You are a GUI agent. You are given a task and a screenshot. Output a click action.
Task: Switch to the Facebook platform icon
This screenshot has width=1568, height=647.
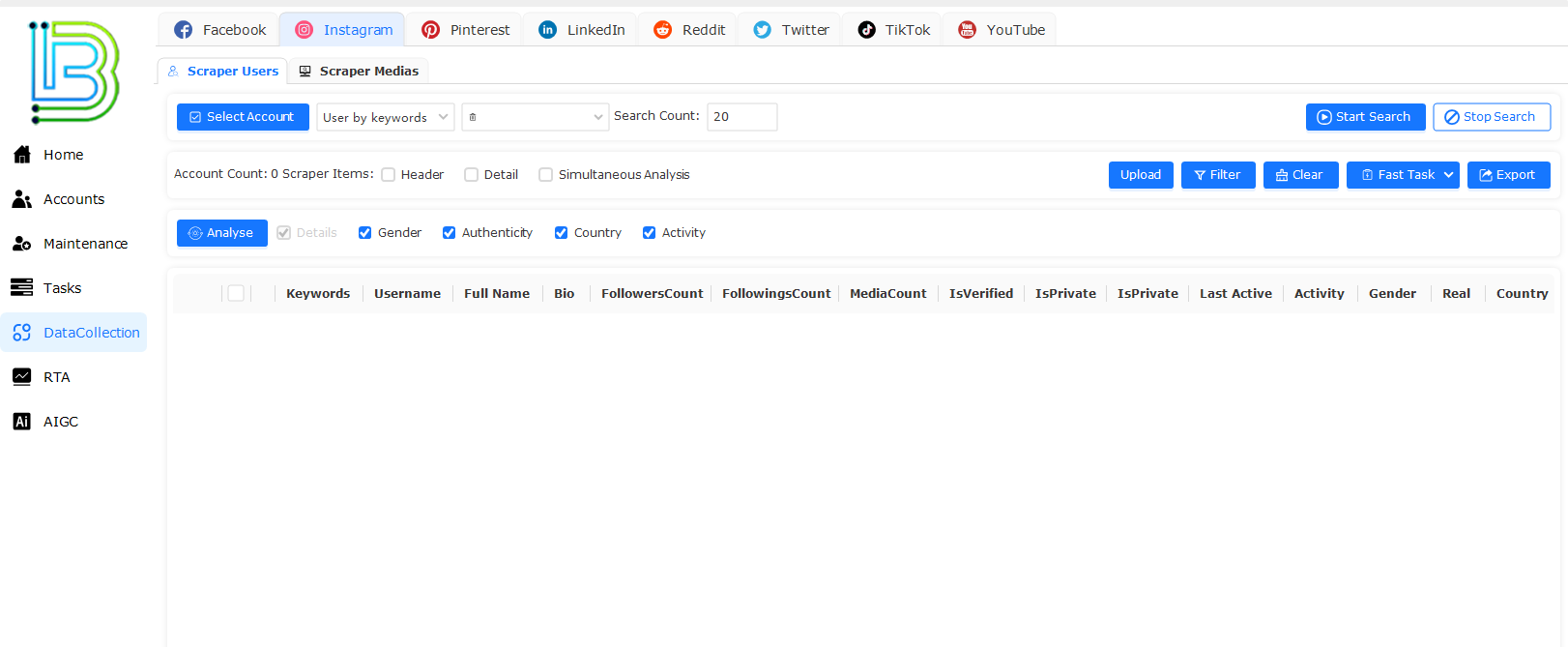(184, 30)
